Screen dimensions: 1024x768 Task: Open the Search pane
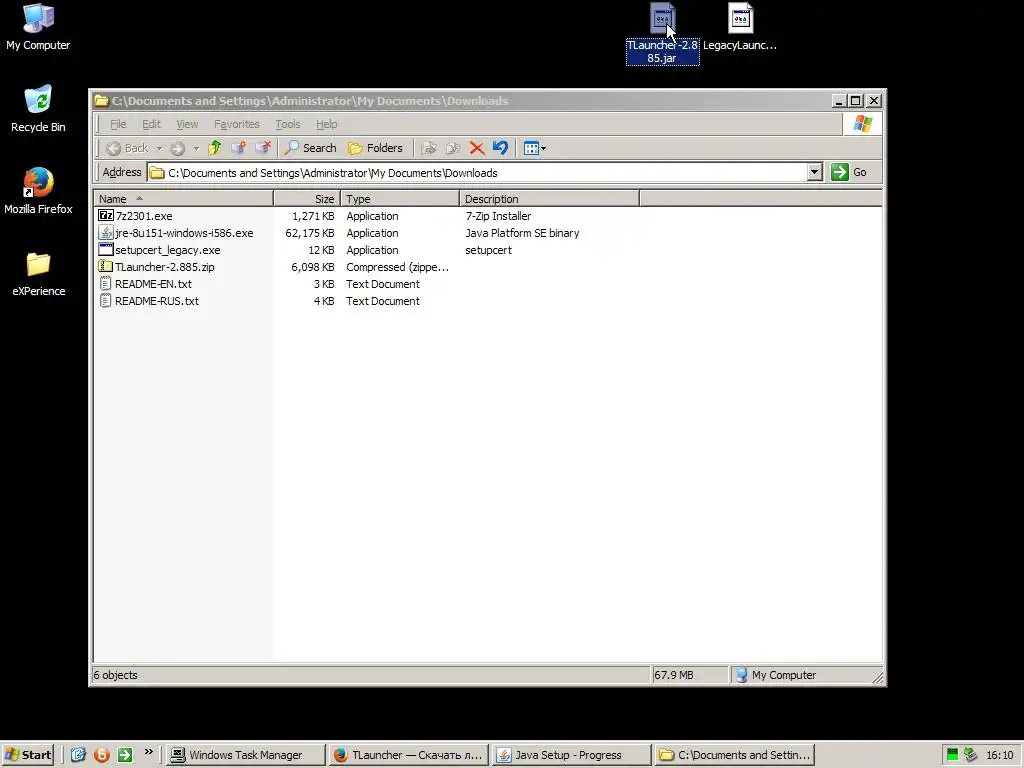[310, 148]
